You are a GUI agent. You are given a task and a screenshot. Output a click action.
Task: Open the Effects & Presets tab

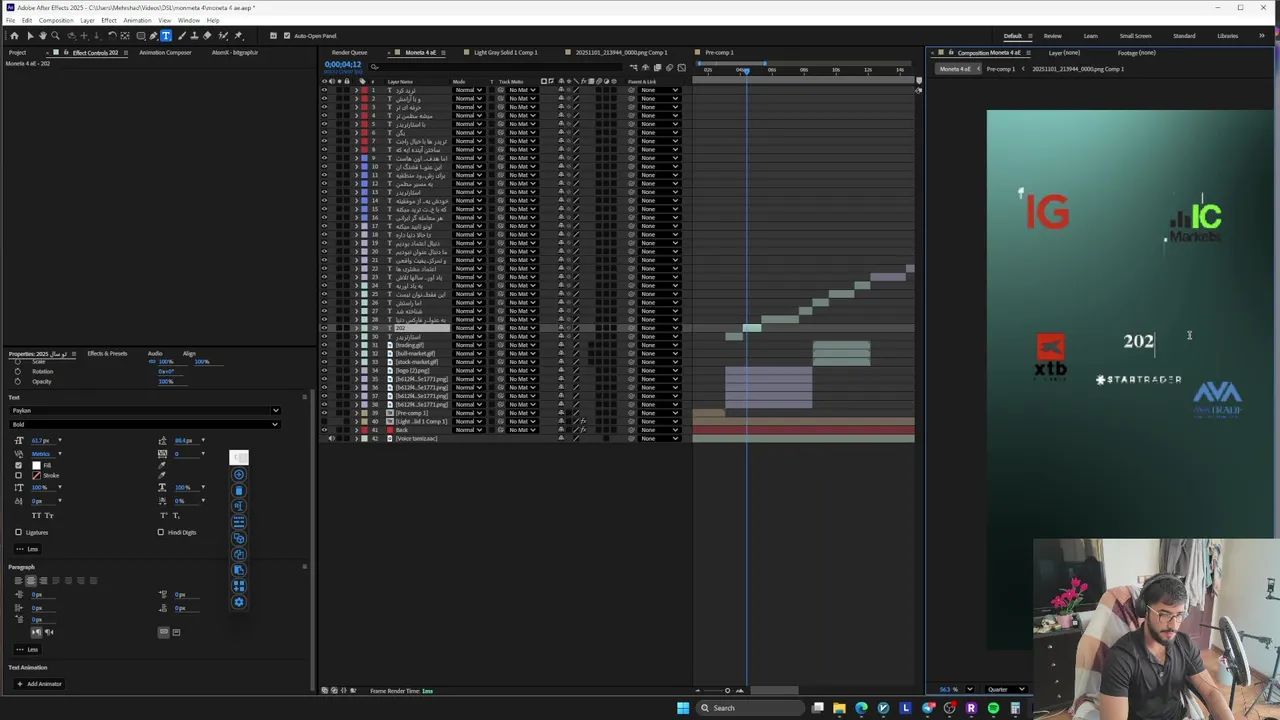[107, 353]
